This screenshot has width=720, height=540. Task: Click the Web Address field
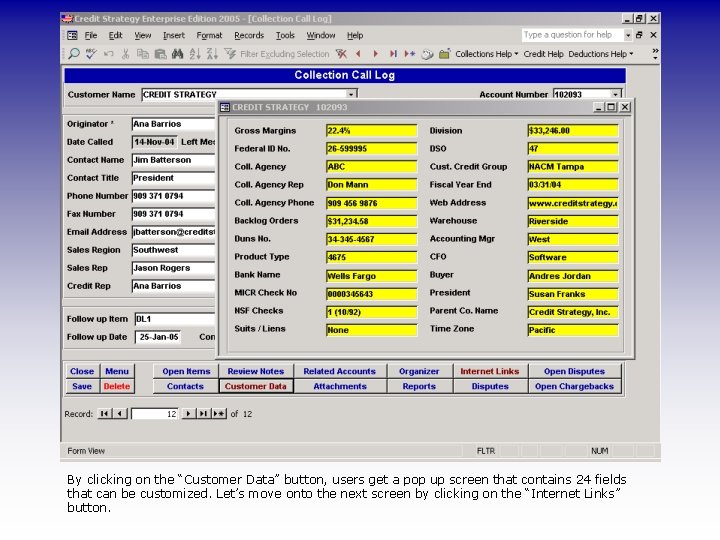(x=573, y=203)
